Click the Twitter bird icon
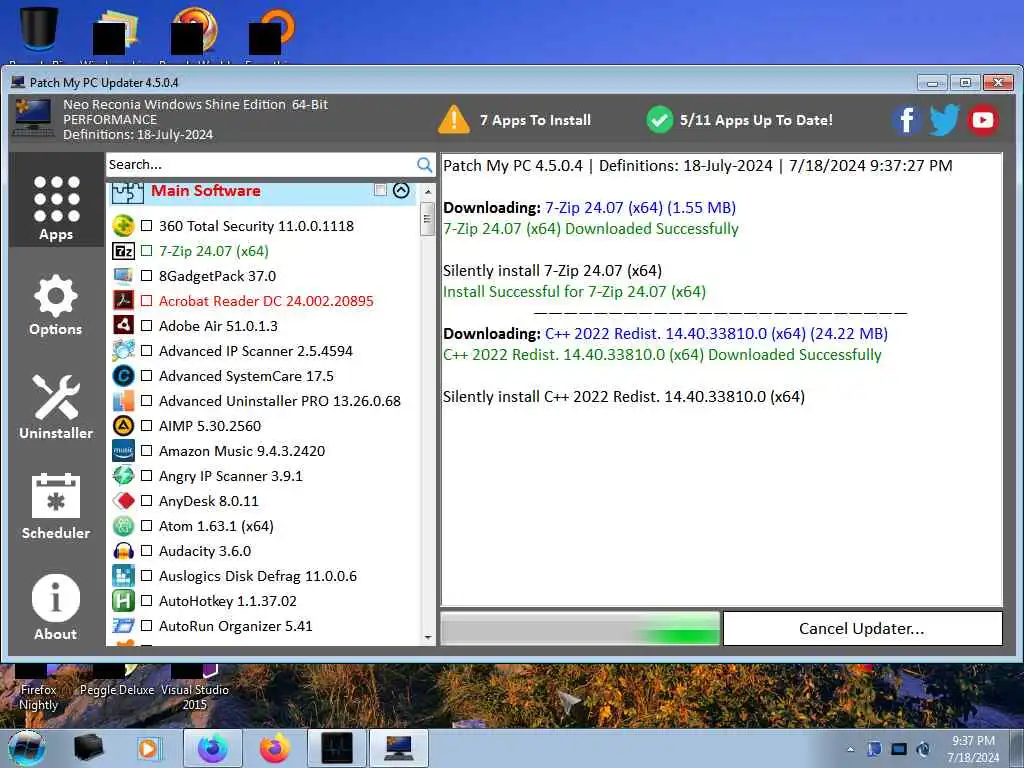The image size is (1024, 768). (x=944, y=120)
